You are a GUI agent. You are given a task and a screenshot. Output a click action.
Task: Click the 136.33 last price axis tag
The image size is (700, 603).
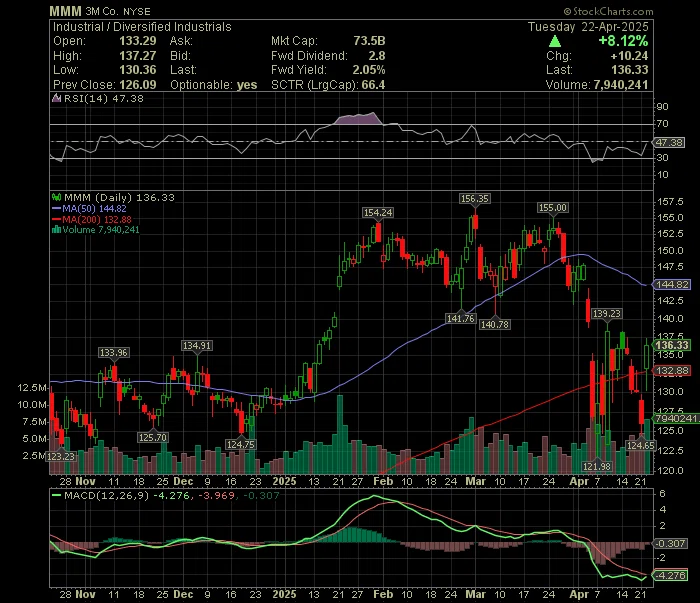tap(672, 345)
